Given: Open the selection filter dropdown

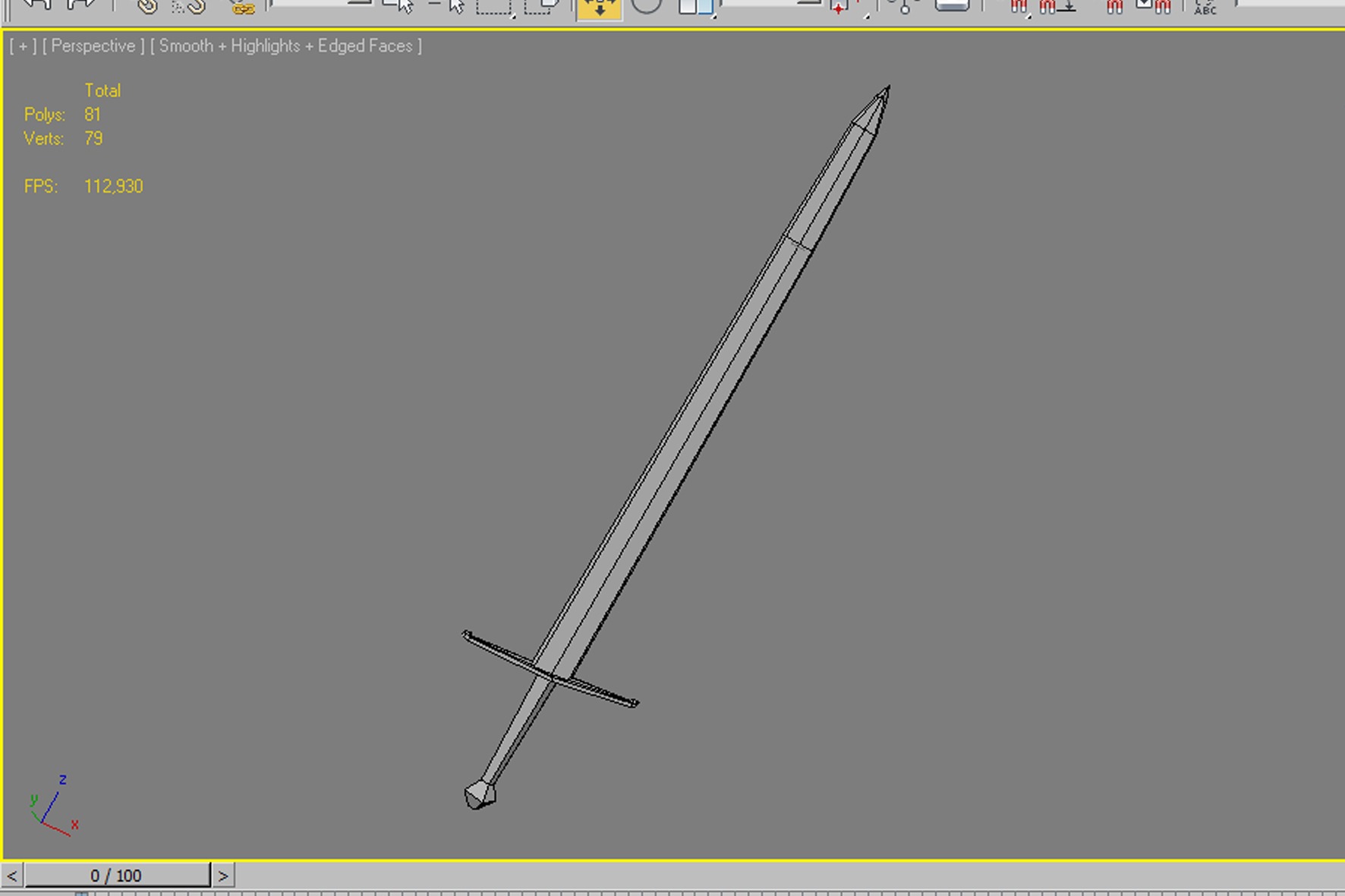Looking at the screenshot, I should [320, 4].
